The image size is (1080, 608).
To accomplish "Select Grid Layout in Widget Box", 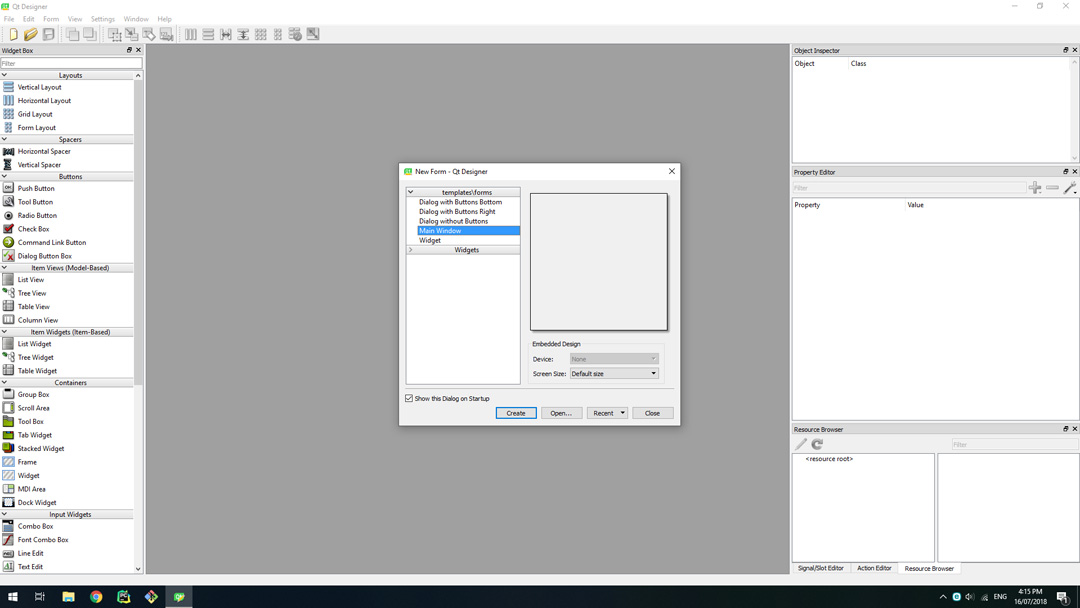I will [34, 114].
